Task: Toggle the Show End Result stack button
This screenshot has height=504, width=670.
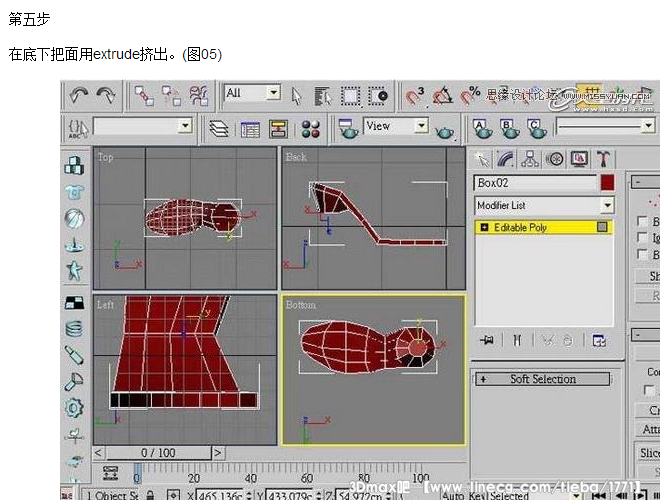Action: 517,340
